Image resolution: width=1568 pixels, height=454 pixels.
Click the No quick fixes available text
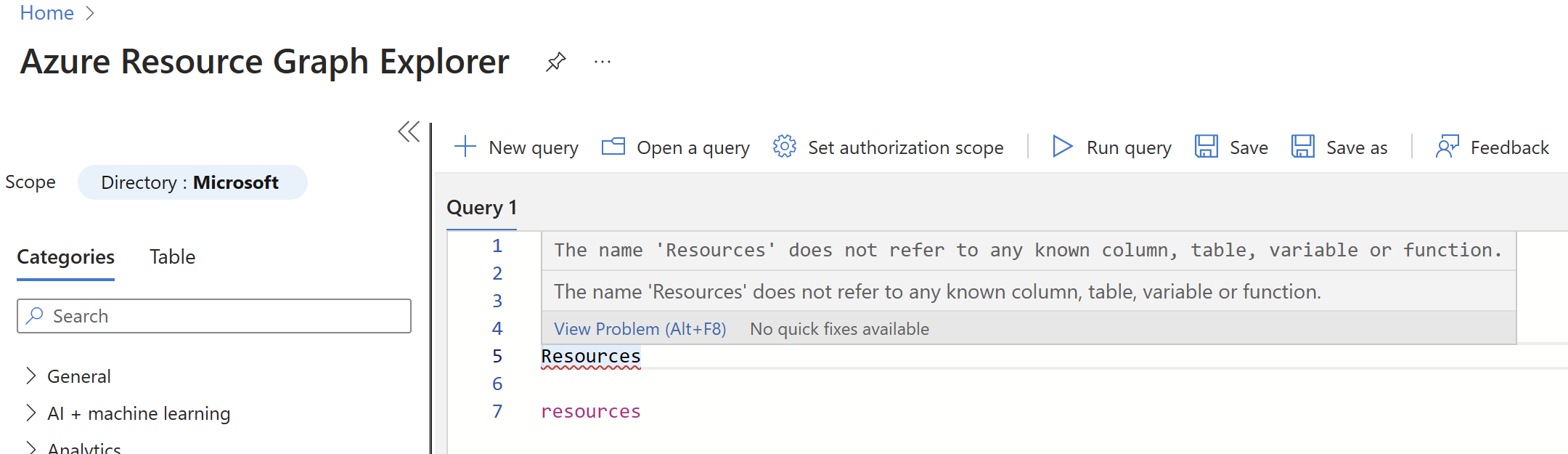point(839,329)
